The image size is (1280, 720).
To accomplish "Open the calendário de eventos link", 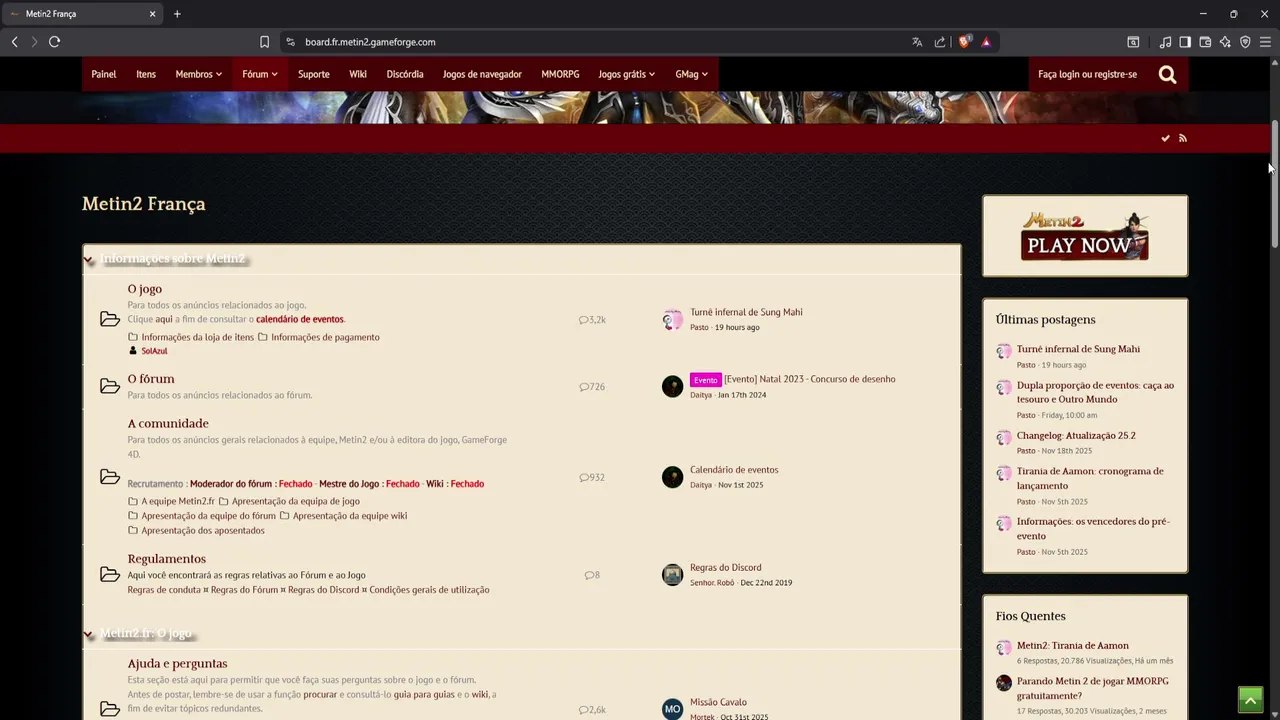I will pyautogui.click(x=300, y=319).
